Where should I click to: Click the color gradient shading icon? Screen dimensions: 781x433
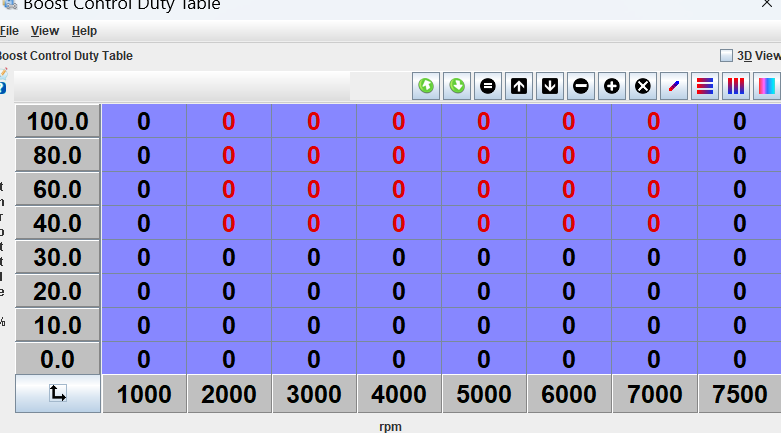[767, 86]
